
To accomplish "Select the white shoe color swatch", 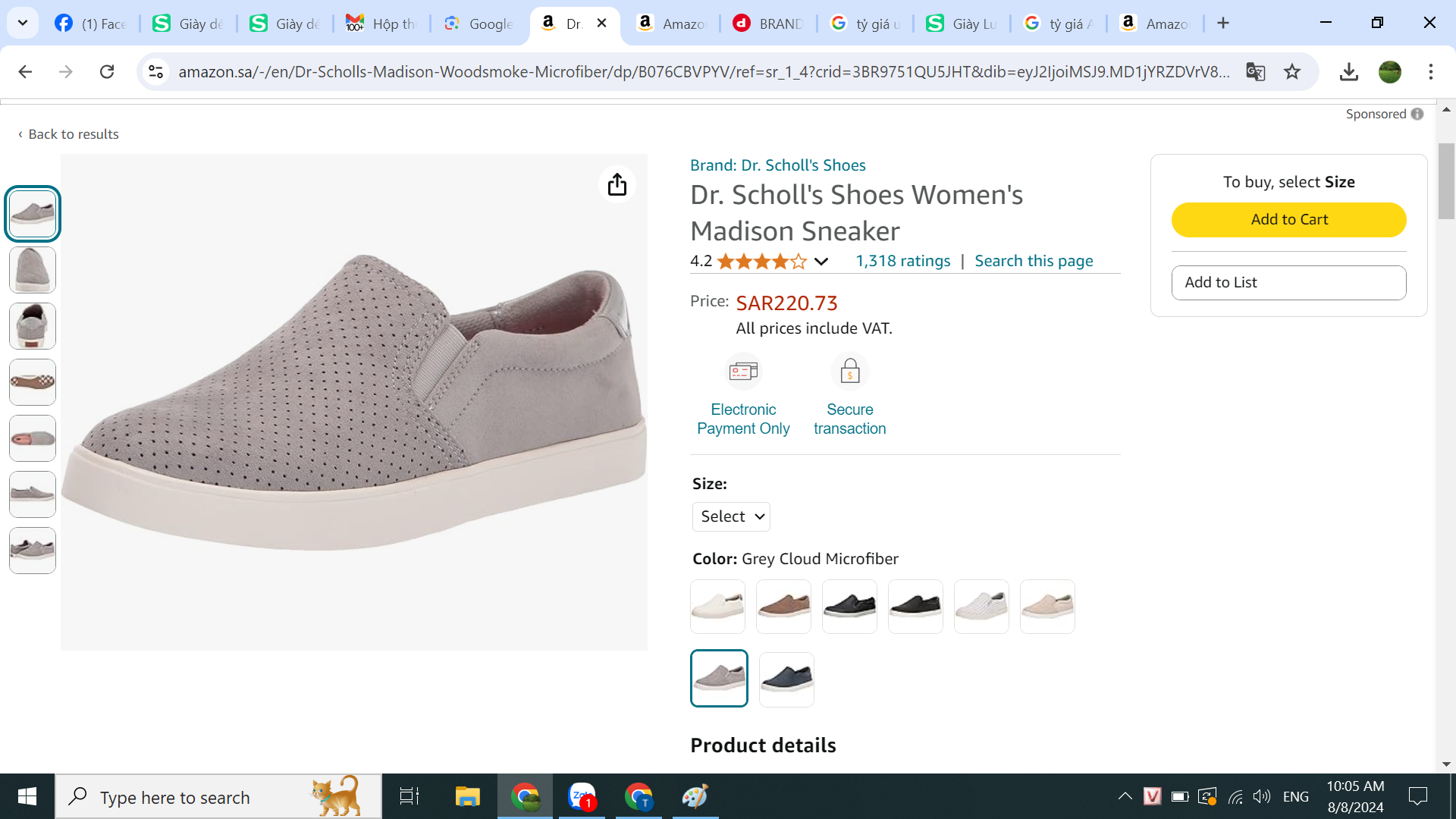I will [717, 607].
